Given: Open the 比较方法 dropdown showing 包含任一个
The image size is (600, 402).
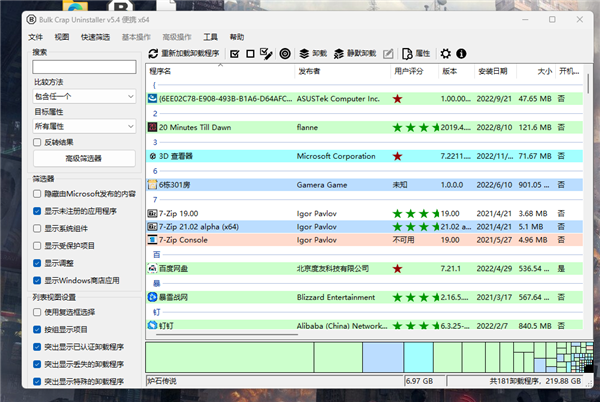Looking at the screenshot, I should point(84,96).
